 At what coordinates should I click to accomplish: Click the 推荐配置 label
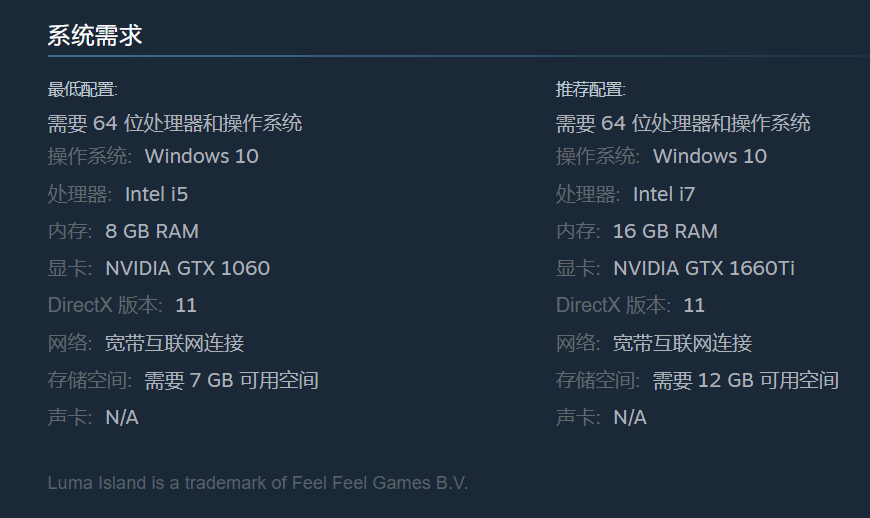click(x=590, y=90)
